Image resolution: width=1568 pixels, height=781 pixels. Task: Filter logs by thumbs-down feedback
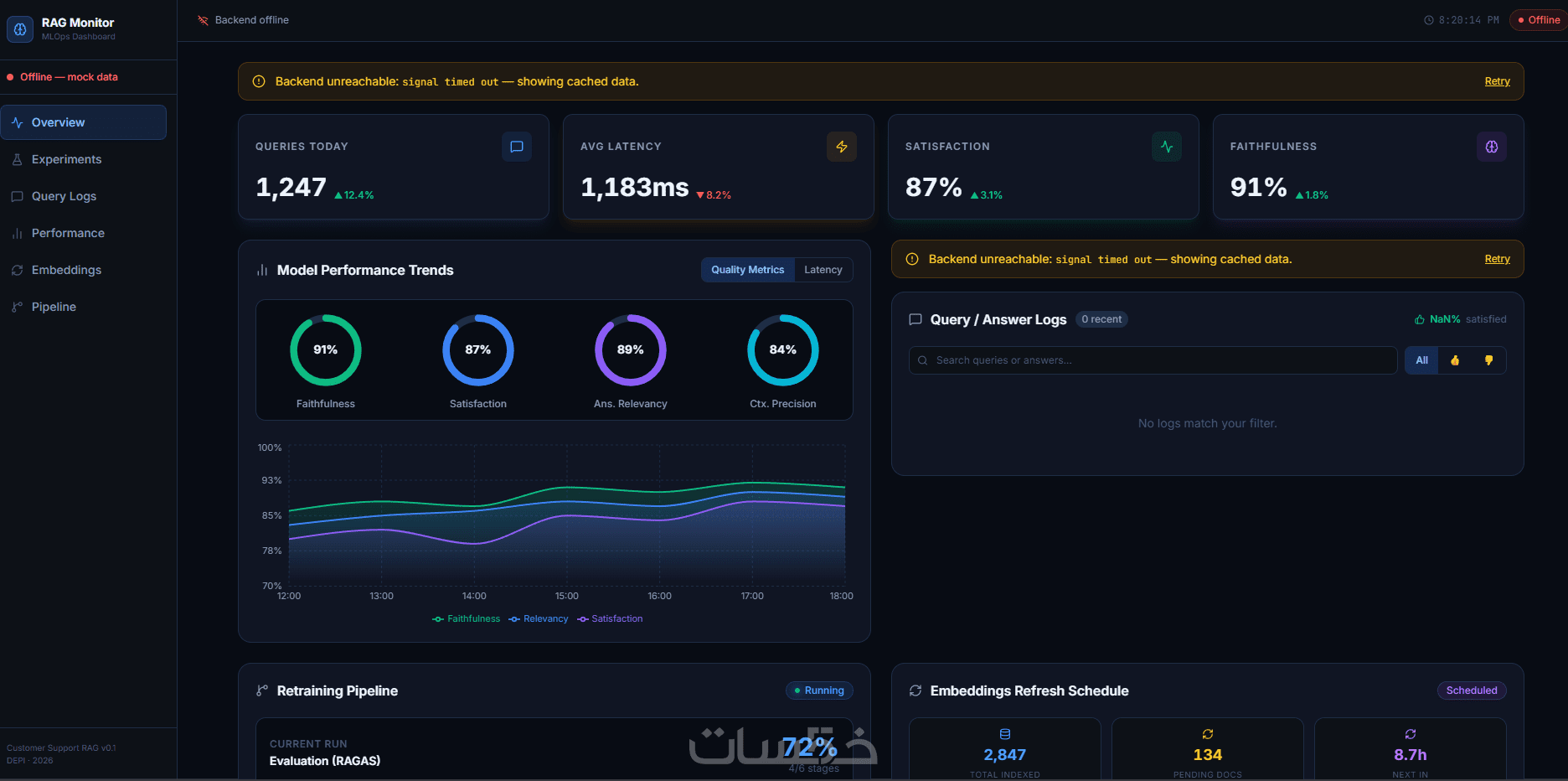[1488, 360]
